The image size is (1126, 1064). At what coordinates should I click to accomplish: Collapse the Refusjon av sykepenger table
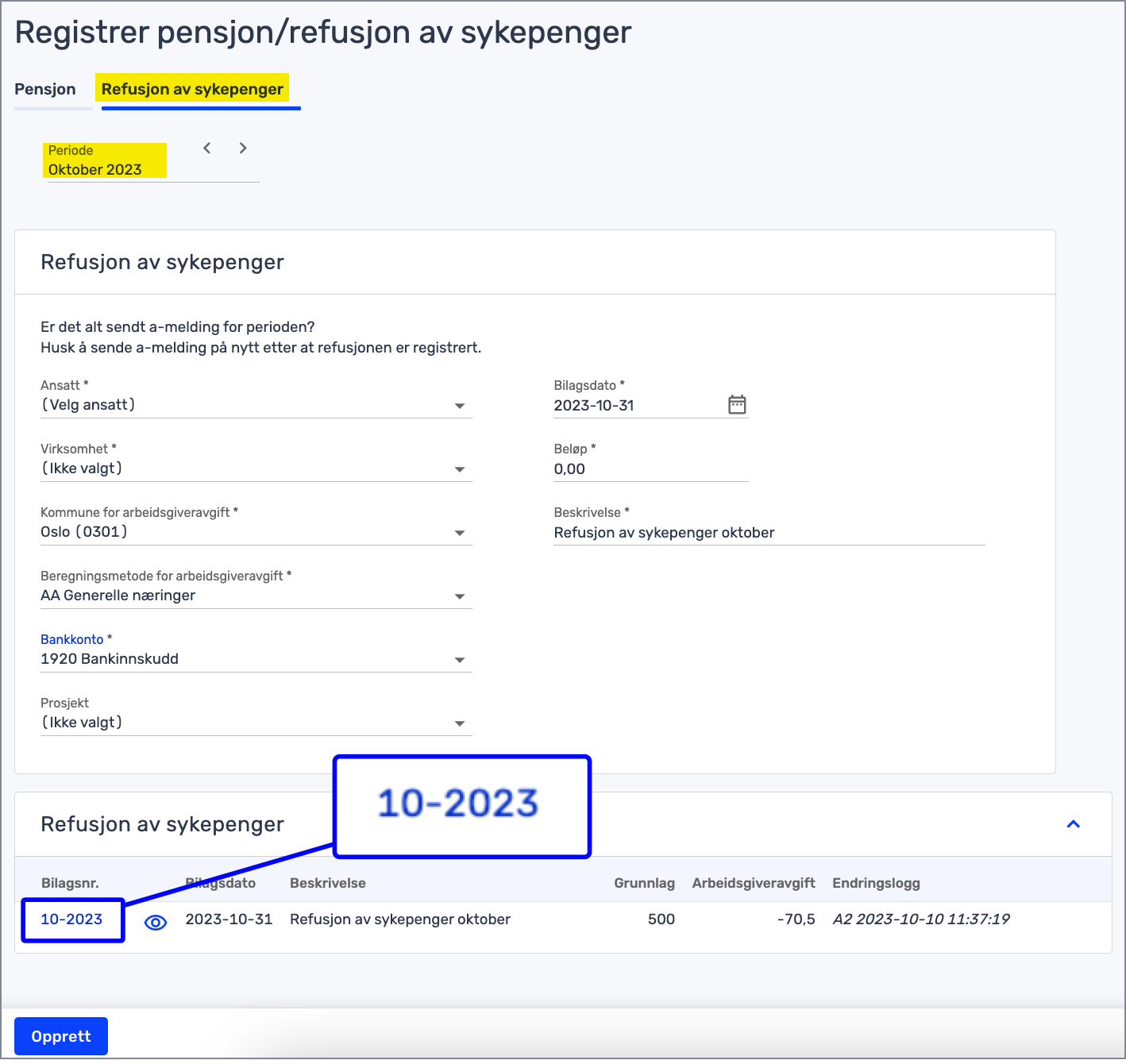1074,824
